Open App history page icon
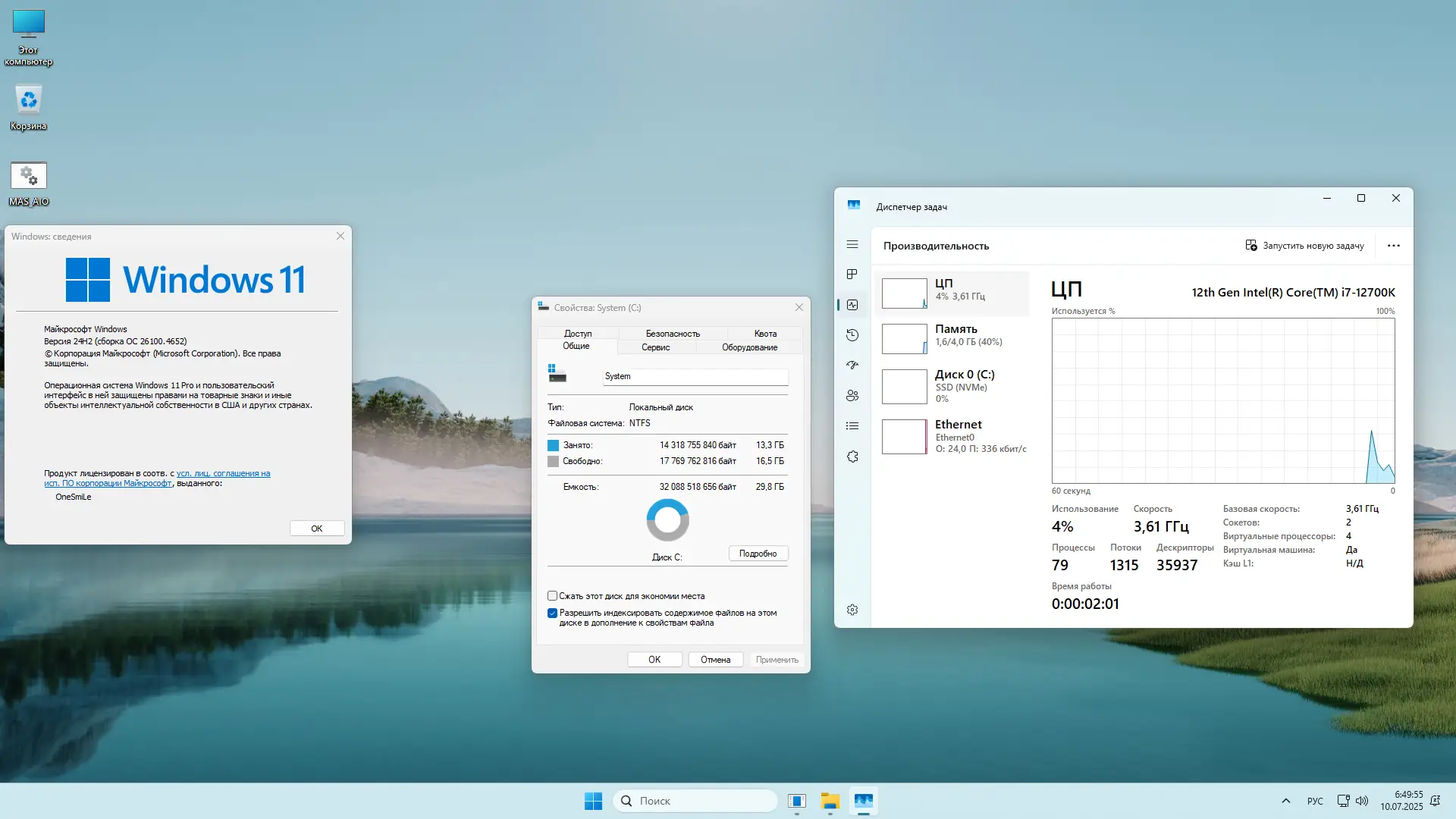The width and height of the screenshot is (1456, 819). 852,335
